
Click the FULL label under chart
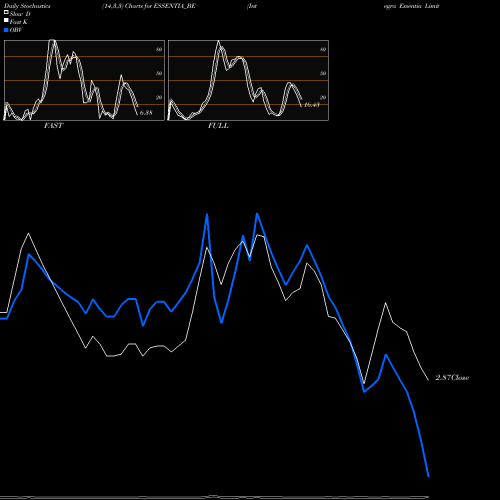click(x=218, y=126)
